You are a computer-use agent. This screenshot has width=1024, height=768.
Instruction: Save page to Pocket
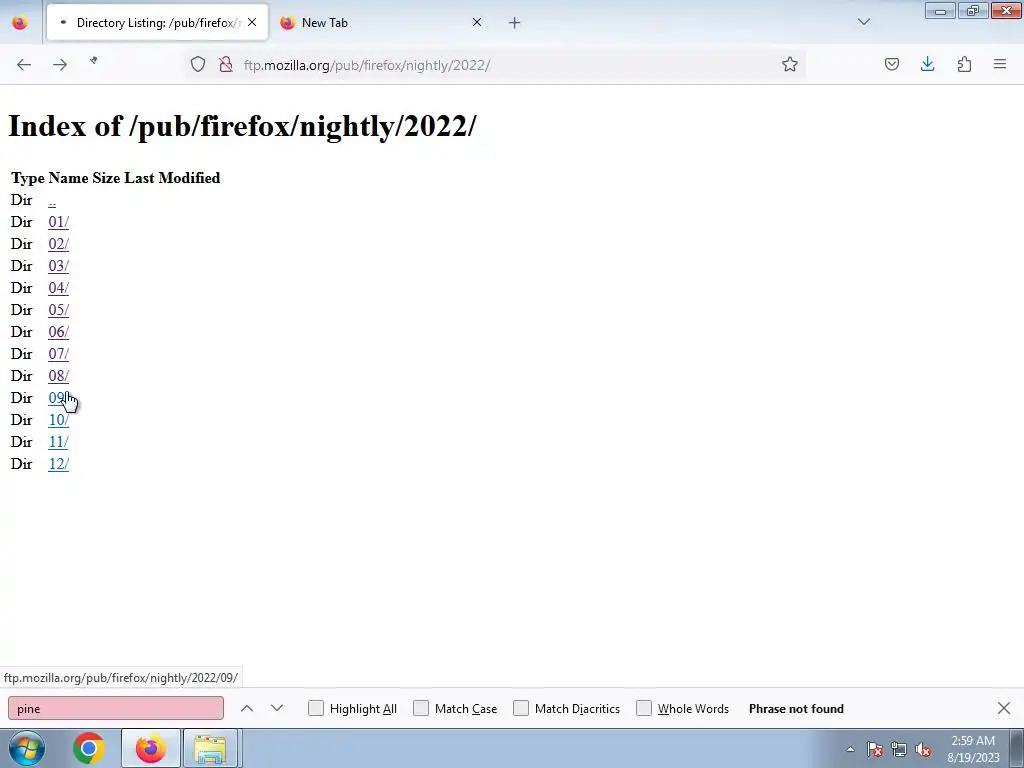click(891, 64)
